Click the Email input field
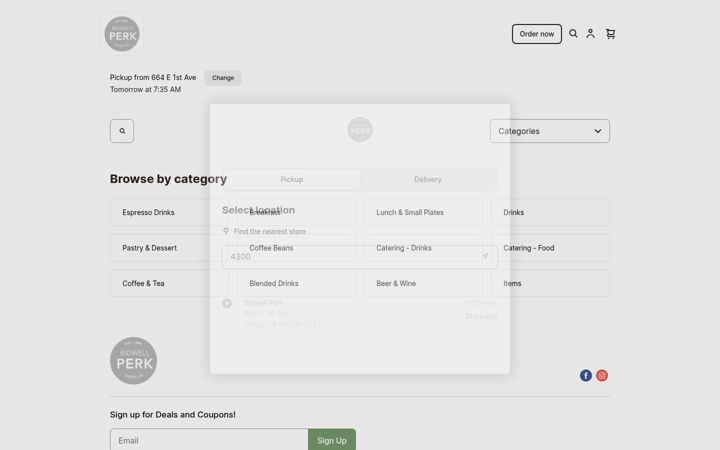Viewport: 720px width, 450px height. pyautogui.click(x=209, y=440)
